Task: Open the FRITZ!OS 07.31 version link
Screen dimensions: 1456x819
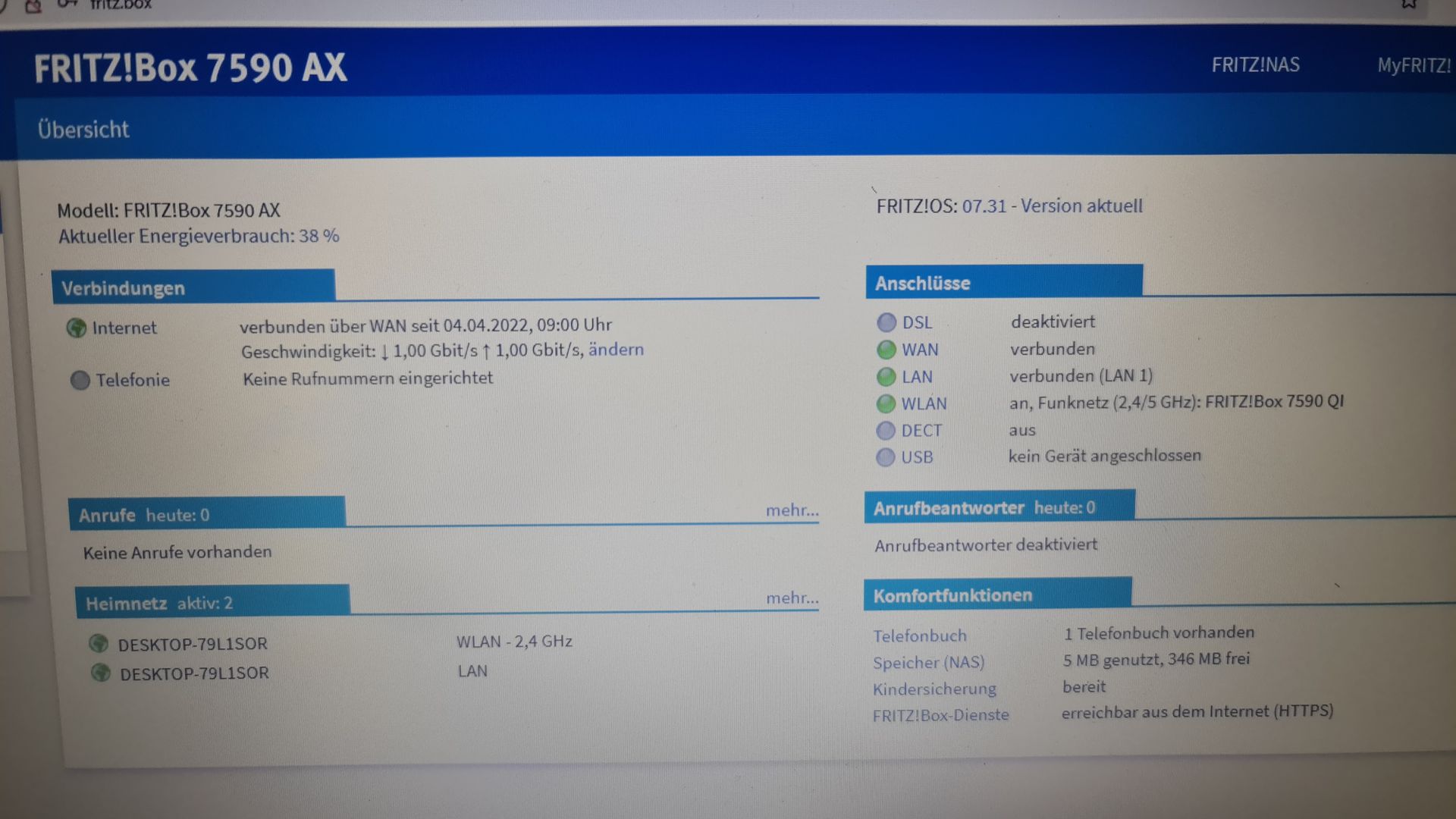Action: click(1052, 206)
